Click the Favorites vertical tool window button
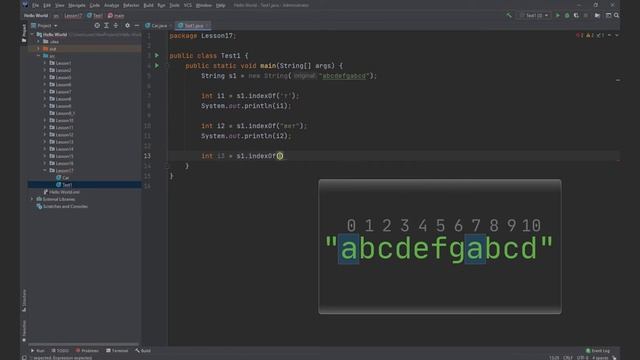Viewport: 640px width, 360px height. [x=24, y=331]
